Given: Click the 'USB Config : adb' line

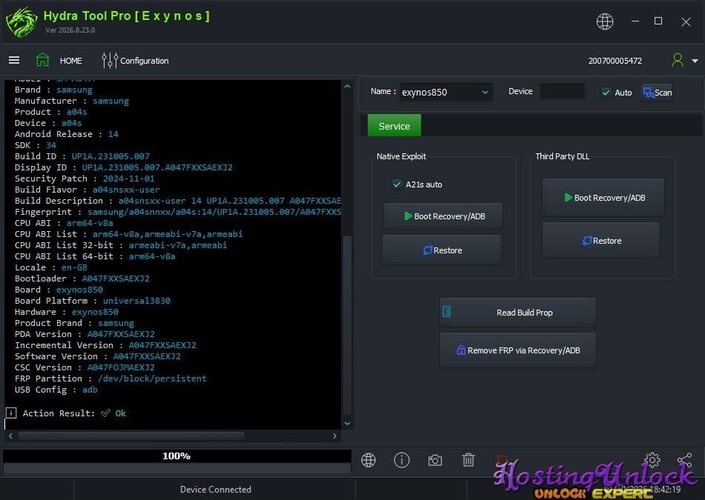Looking at the screenshot, I should pos(56,389).
